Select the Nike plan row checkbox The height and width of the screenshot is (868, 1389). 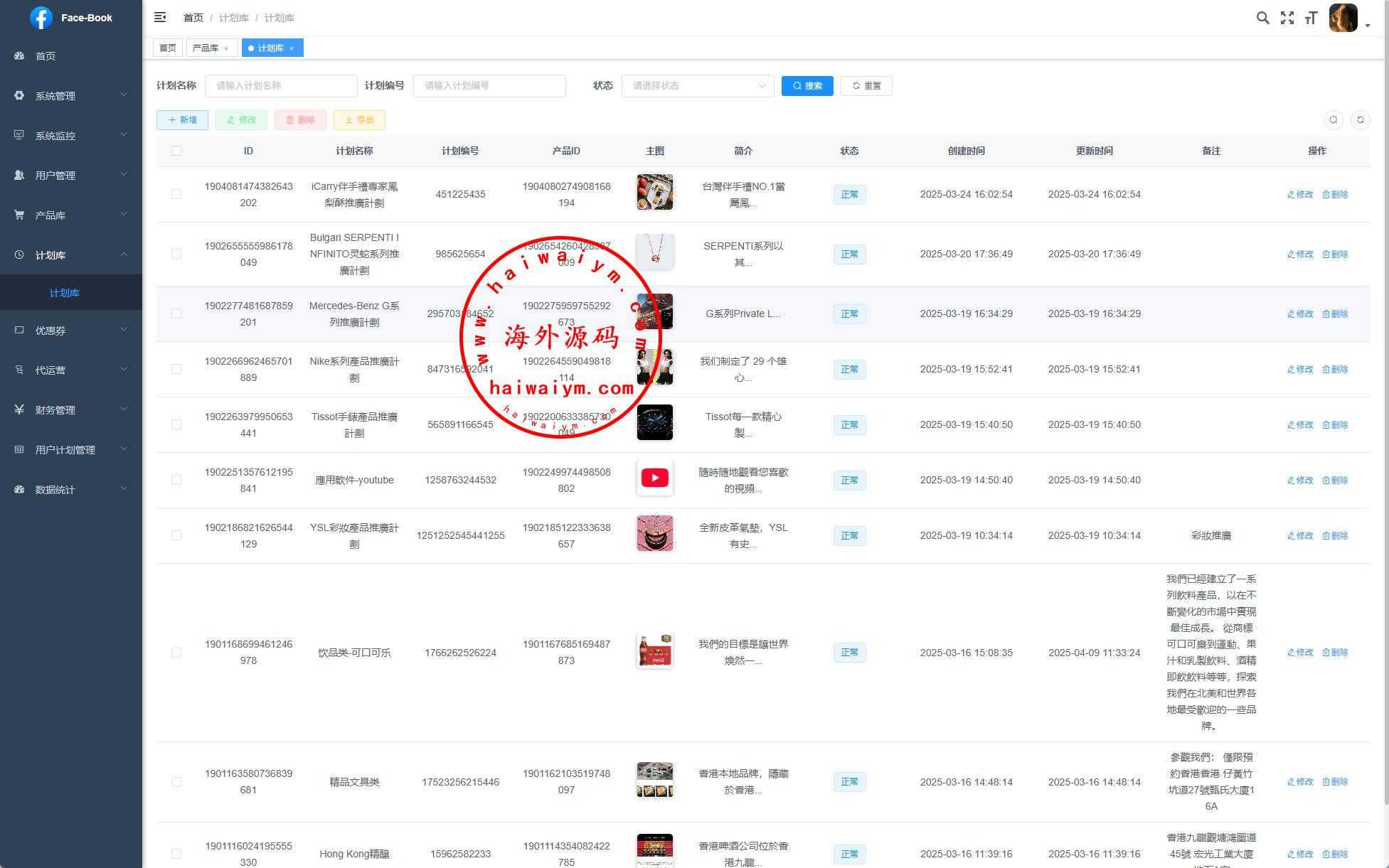(x=176, y=369)
